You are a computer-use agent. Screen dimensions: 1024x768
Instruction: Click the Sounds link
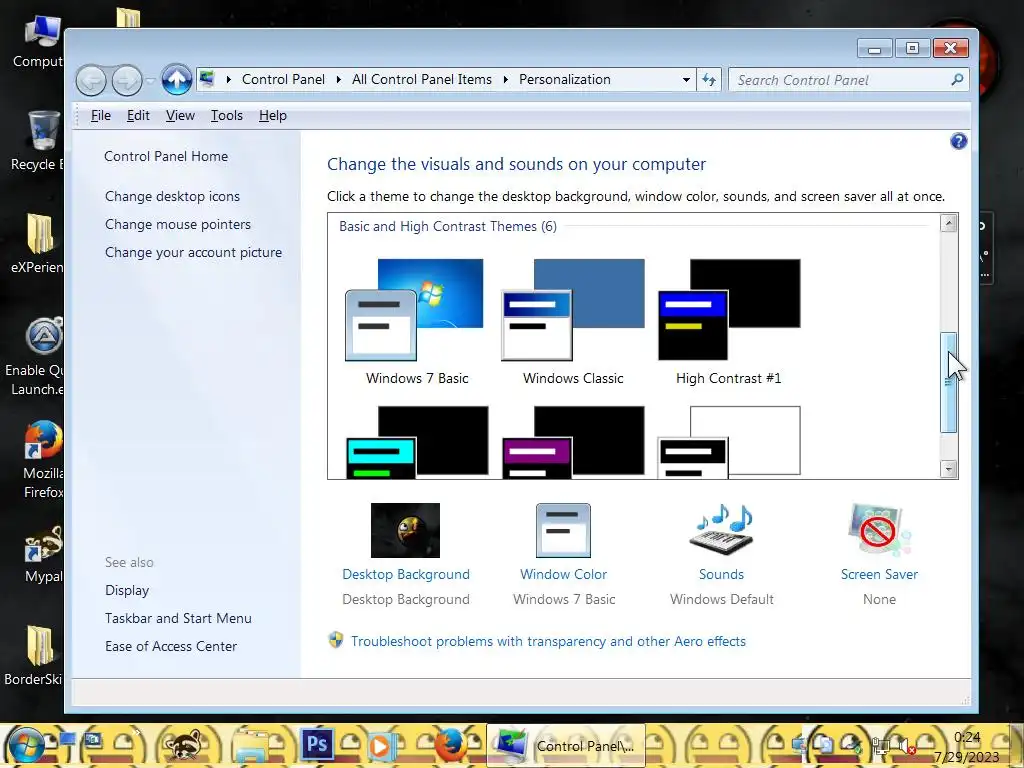[x=721, y=574]
